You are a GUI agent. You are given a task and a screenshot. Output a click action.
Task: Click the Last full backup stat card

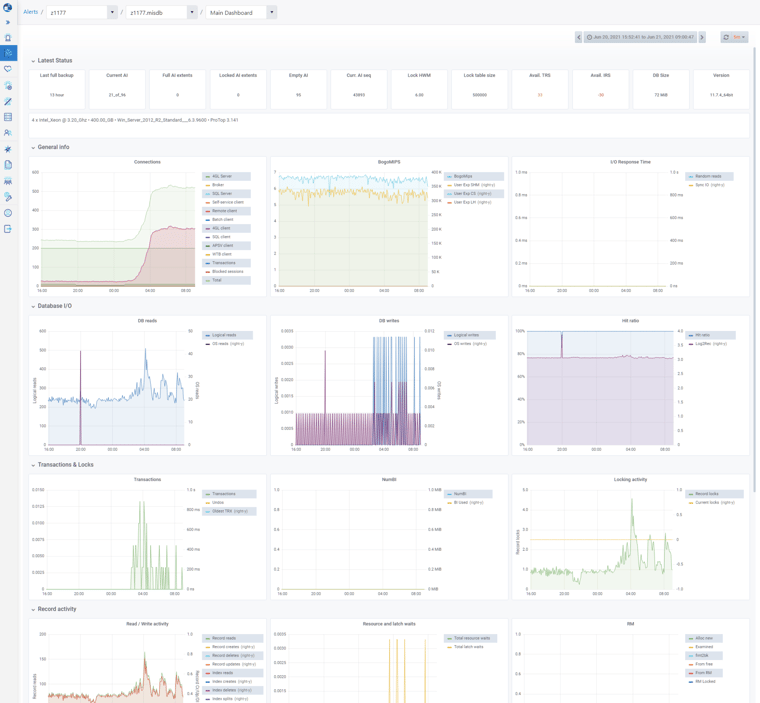[x=57, y=89]
